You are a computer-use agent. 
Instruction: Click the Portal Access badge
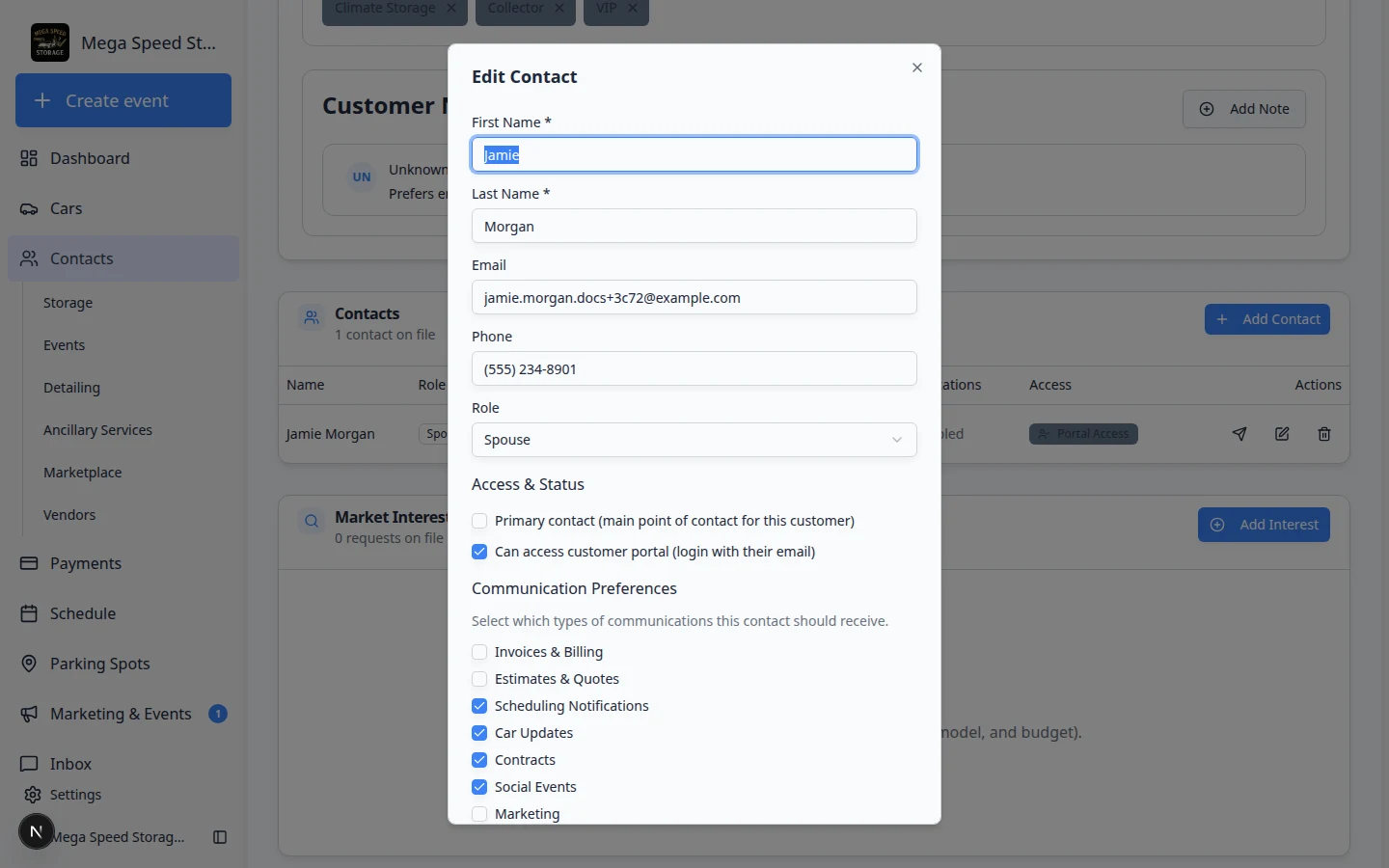tap(1083, 434)
